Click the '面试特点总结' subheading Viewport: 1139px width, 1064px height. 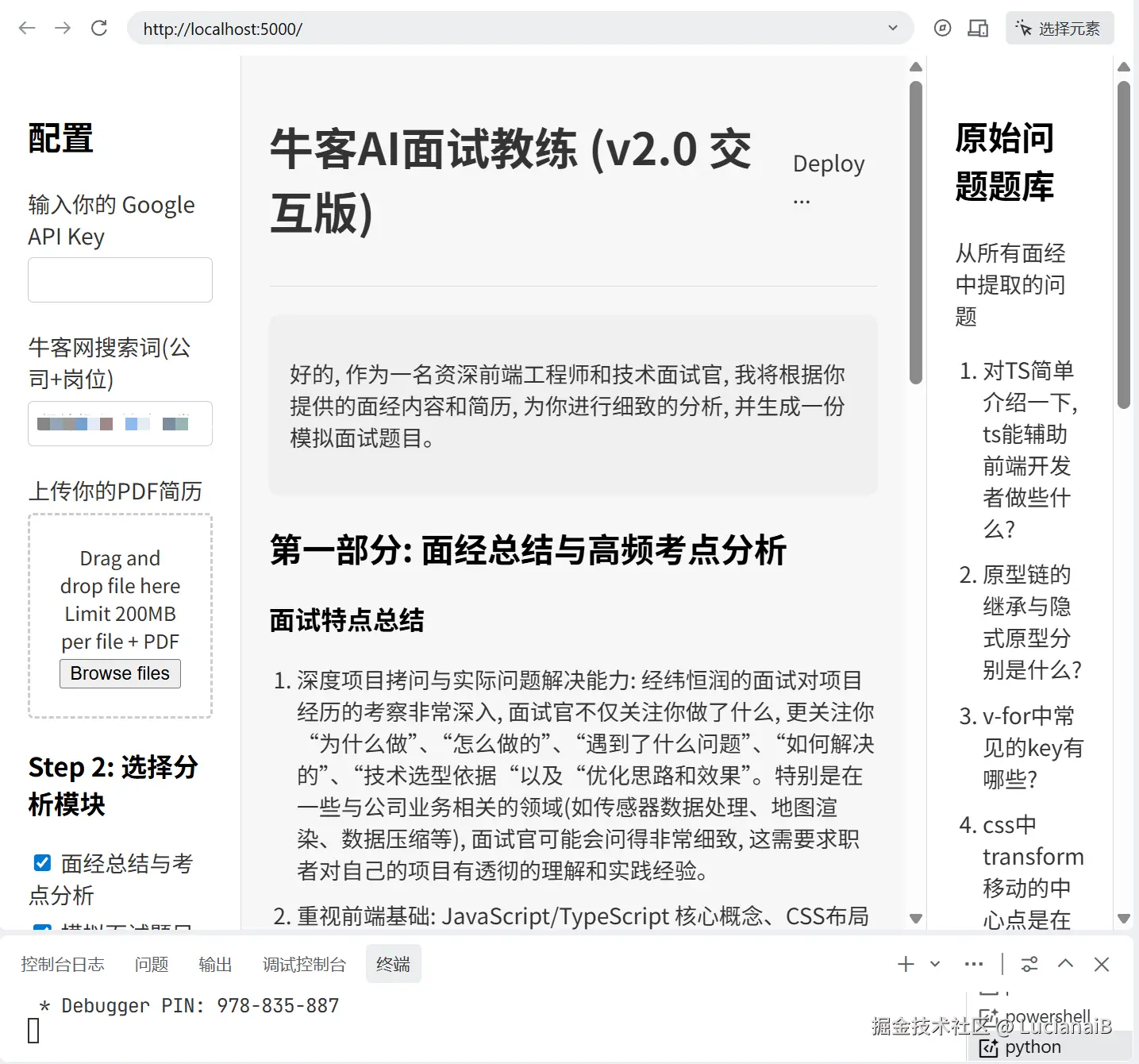[347, 620]
